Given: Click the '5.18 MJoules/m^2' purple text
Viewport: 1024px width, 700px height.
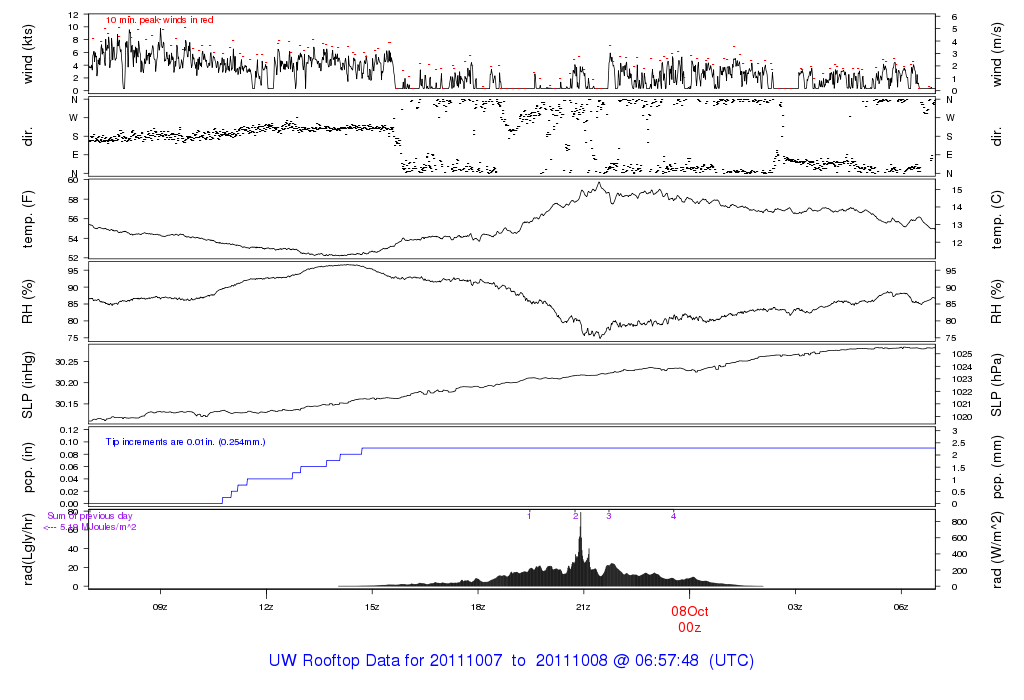Looking at the screenshot, I should click(x=99, y=527).
